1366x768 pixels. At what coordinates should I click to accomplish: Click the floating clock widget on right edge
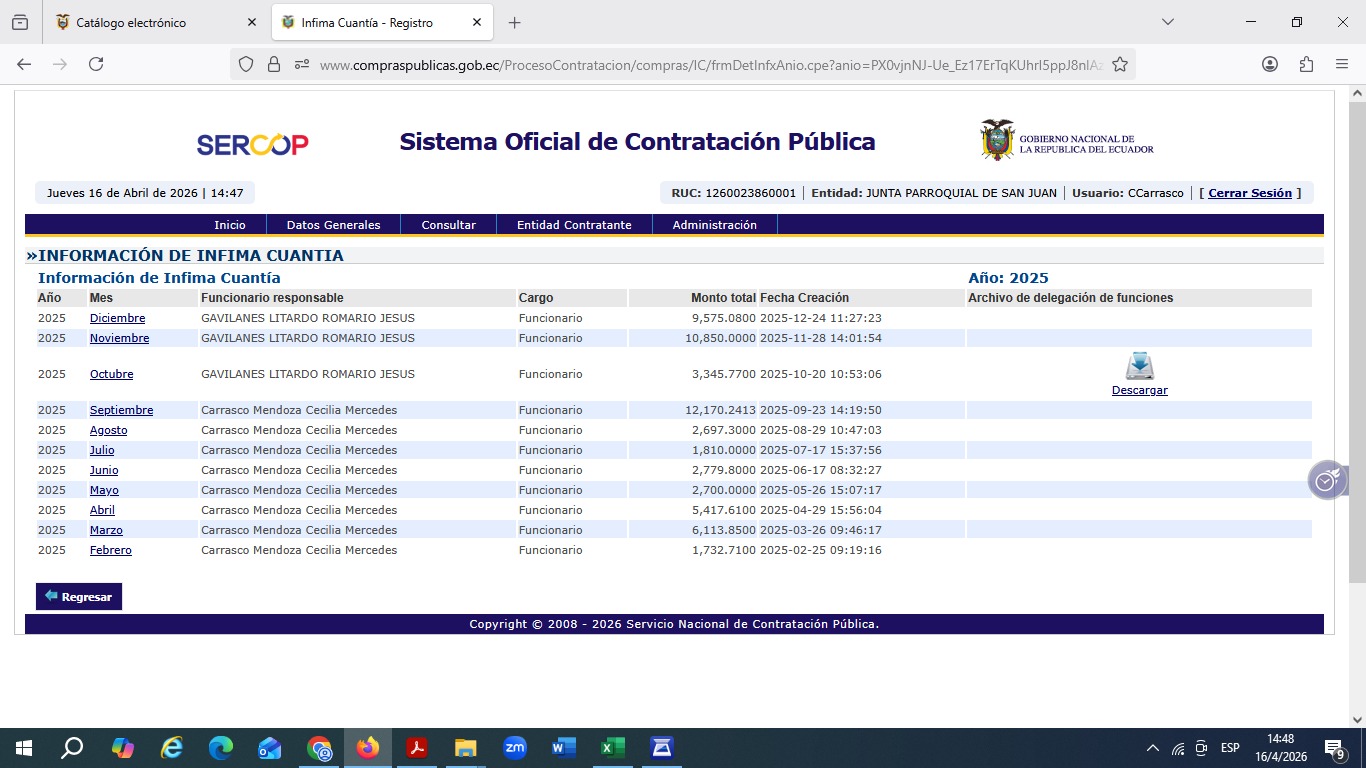pos(1326,481)
